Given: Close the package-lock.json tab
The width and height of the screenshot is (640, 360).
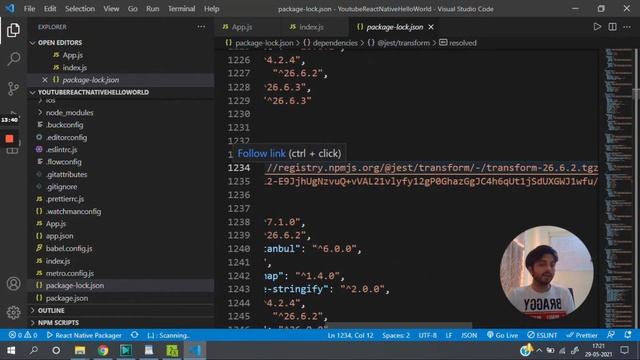Looking at the screenshot, I should [431, 27].
